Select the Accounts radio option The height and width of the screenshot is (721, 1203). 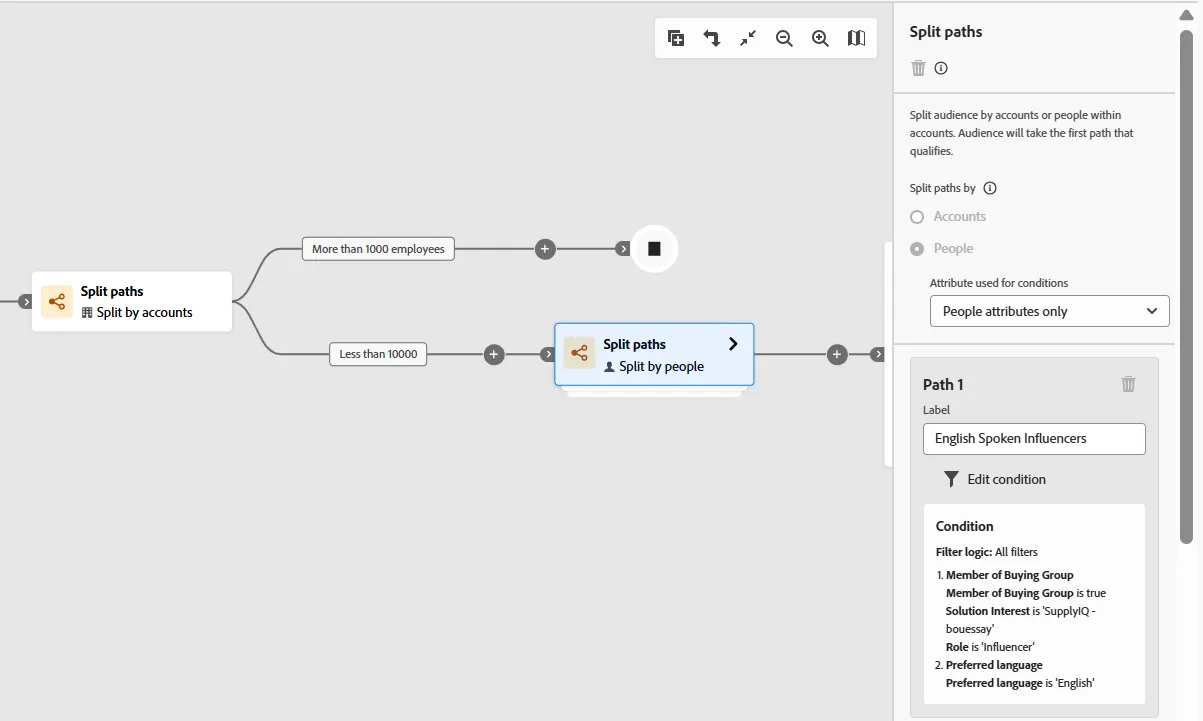[x=917, y=217]
